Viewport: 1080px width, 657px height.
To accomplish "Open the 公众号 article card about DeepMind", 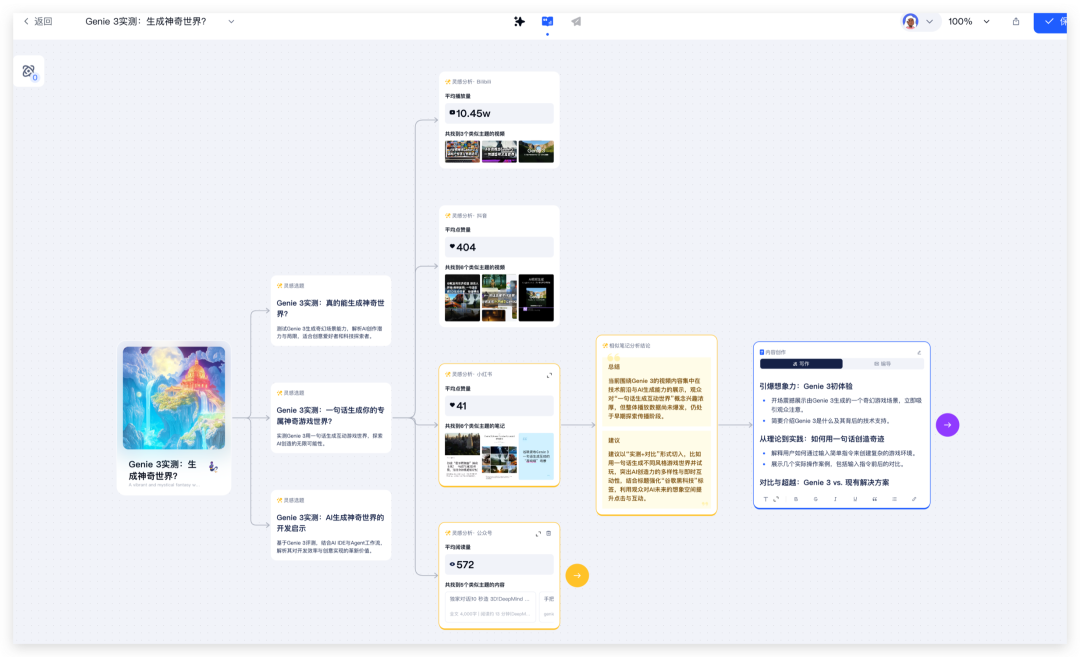I will pos(490,606).
